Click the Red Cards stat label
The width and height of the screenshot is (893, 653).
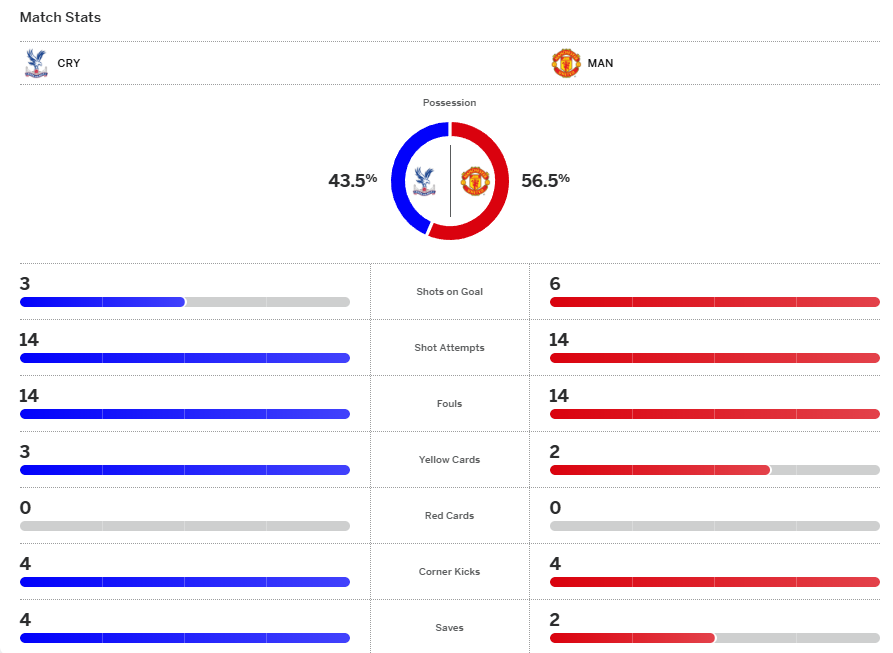pyautogui.click(x=449, y=516)
